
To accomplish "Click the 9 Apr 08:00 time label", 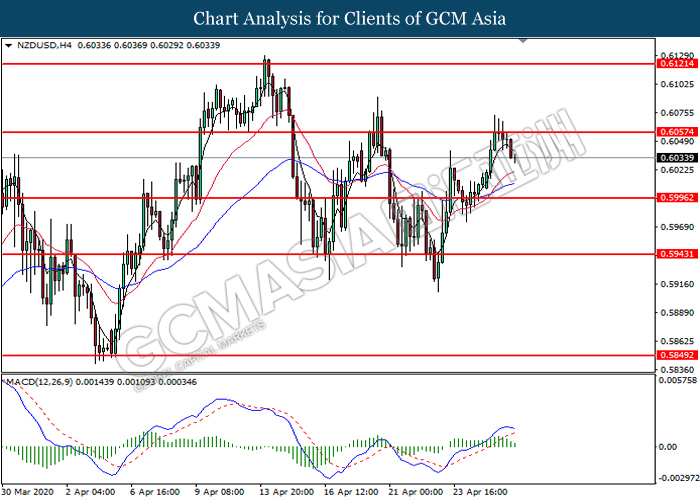I will click(x=220, y=492).
